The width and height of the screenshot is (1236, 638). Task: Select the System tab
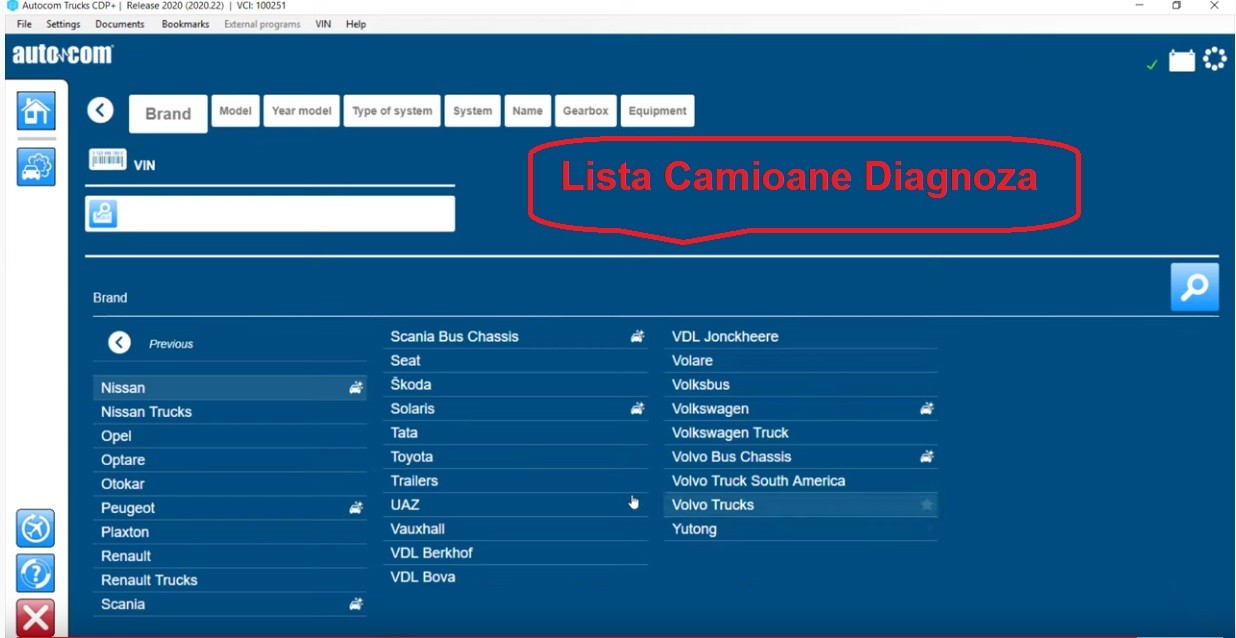pyautogui.click(x=472, y=111)
